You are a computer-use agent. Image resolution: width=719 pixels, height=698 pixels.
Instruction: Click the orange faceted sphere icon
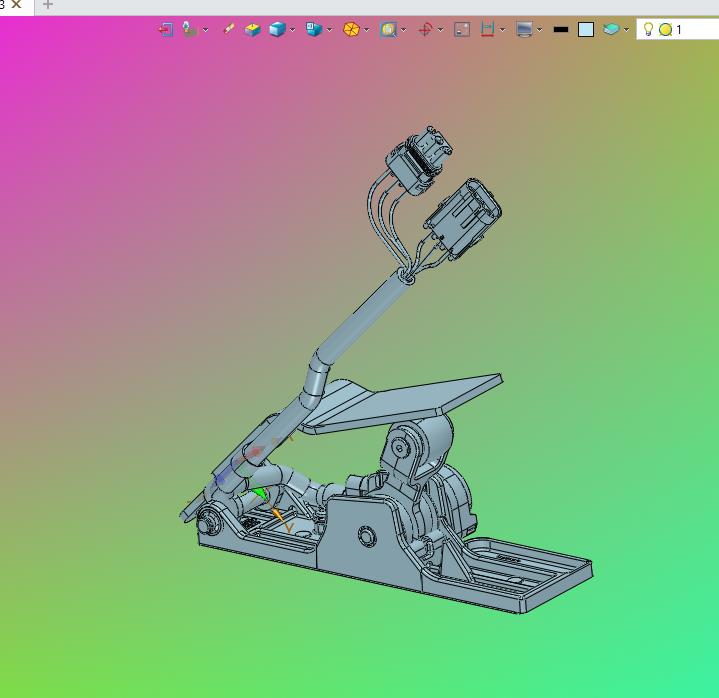point(351,29)
